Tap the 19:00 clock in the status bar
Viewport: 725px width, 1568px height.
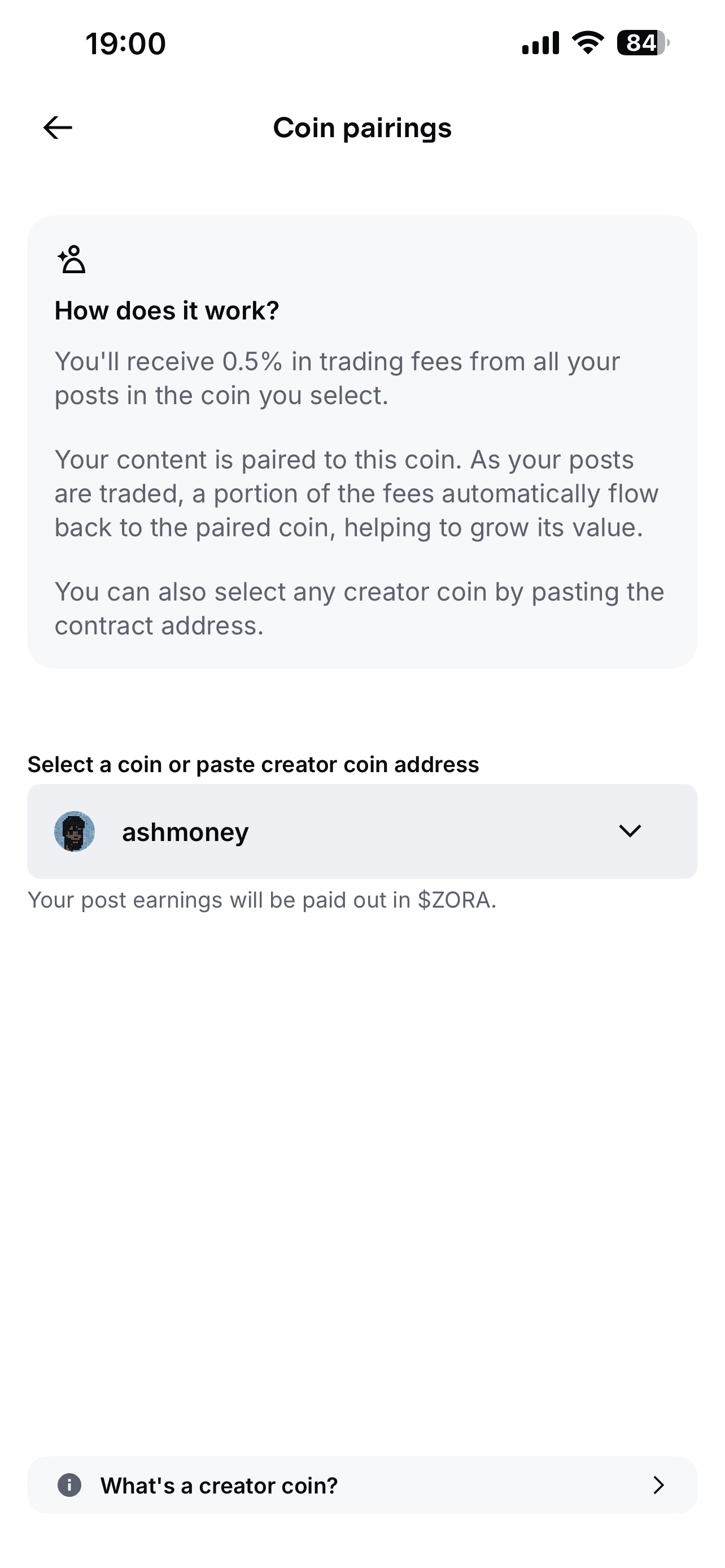pyautogui.click(x=125, y=44)
